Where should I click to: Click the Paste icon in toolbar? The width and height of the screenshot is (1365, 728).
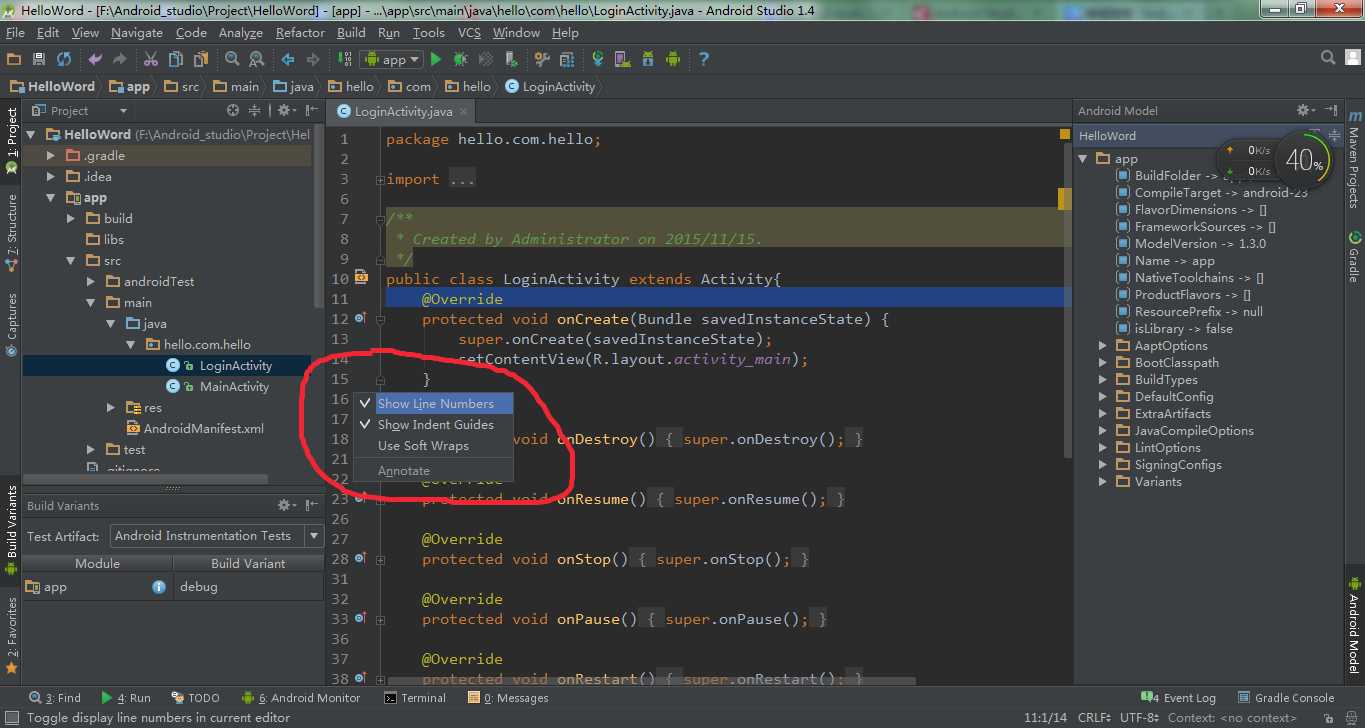coord(200,59)
